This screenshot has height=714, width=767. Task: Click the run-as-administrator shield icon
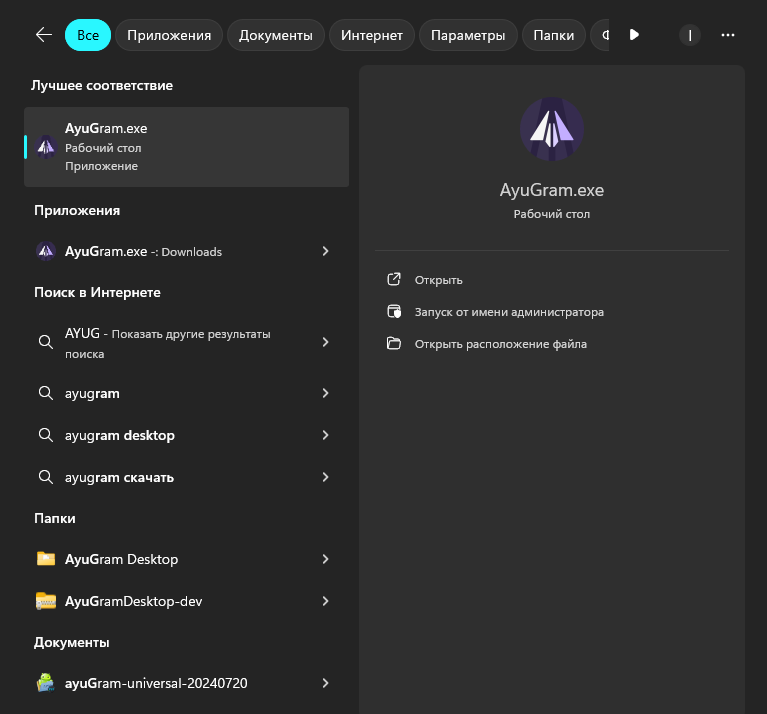tap(394, 312)
